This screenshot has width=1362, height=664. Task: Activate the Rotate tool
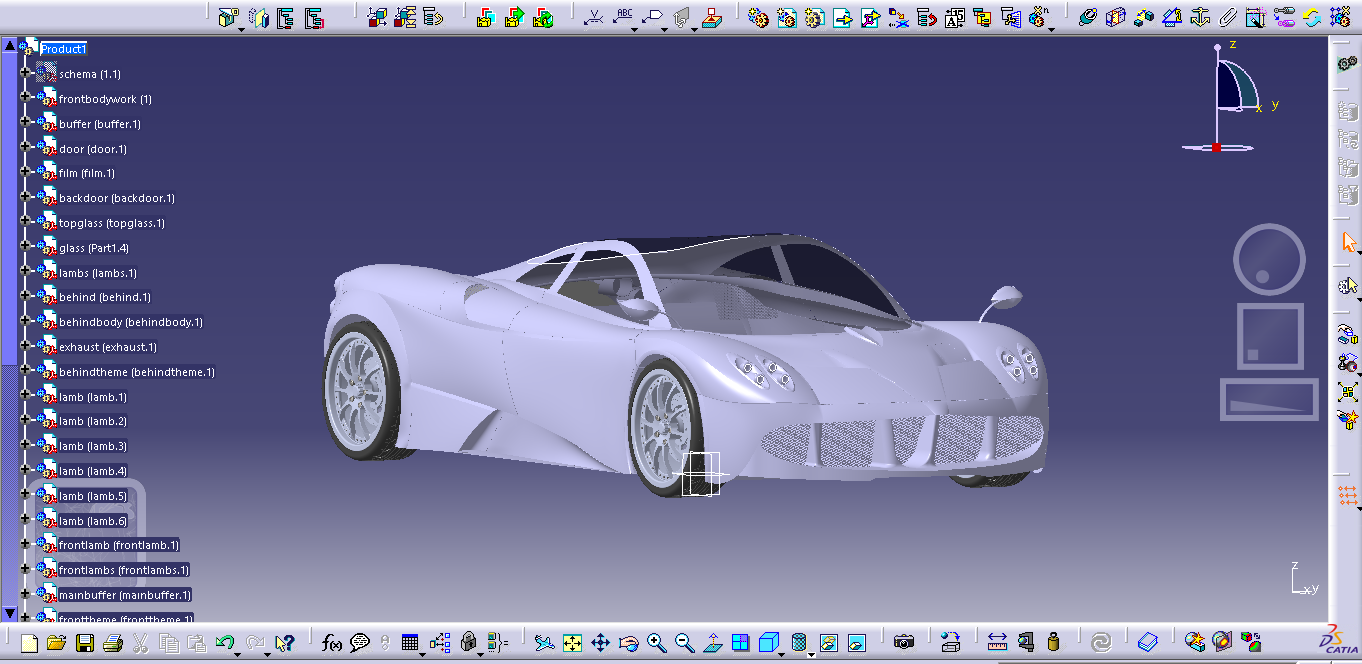coord(628,642)
